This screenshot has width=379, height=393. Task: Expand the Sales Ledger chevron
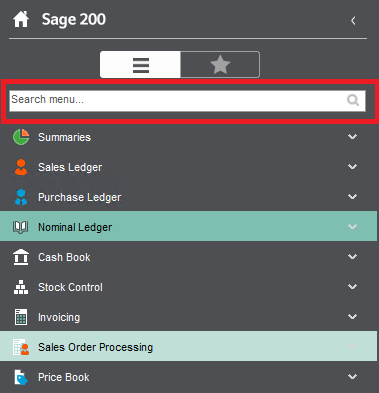click(352, 167)
